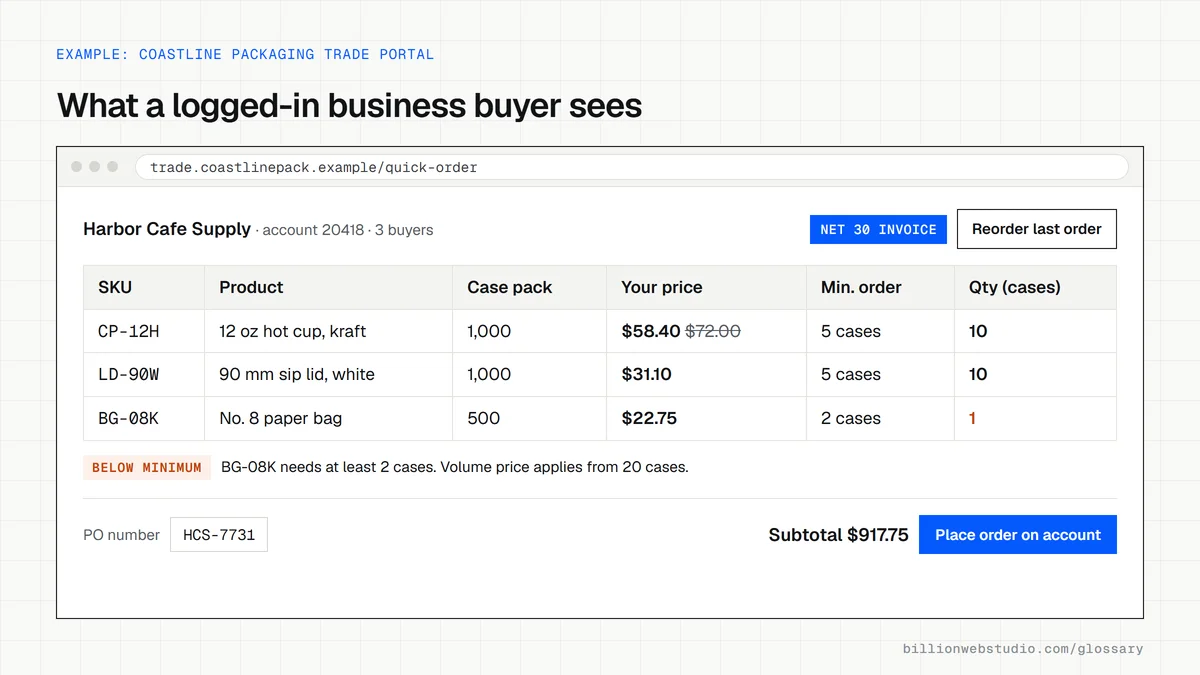1200x675 pixels.
Task: Click the Qty (cases) column header
Action: [1036, 287]
